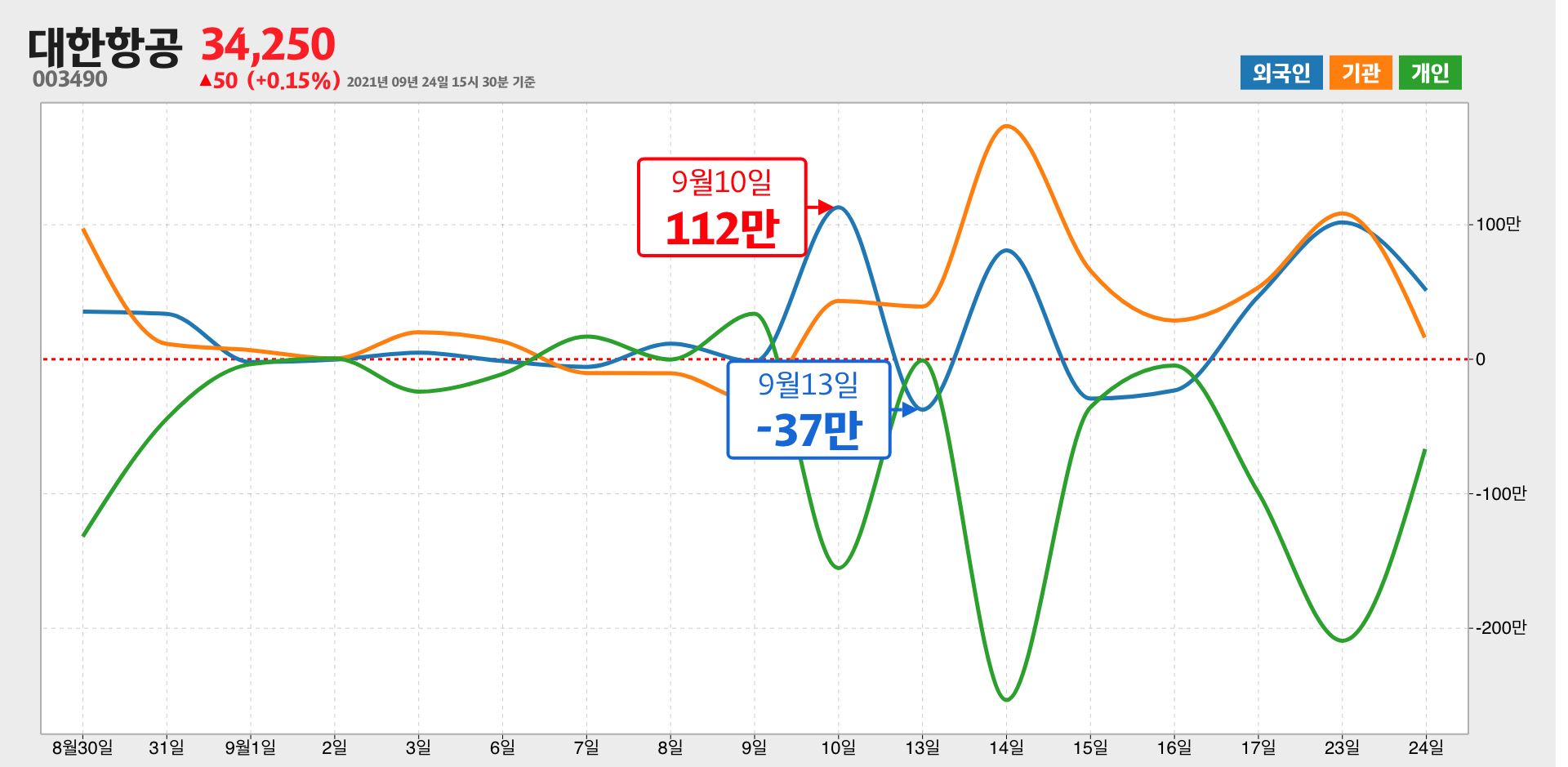Screen dimensions: 1568x767
Task: Click the 15일 x-axis label
Action: point(1090,747)
